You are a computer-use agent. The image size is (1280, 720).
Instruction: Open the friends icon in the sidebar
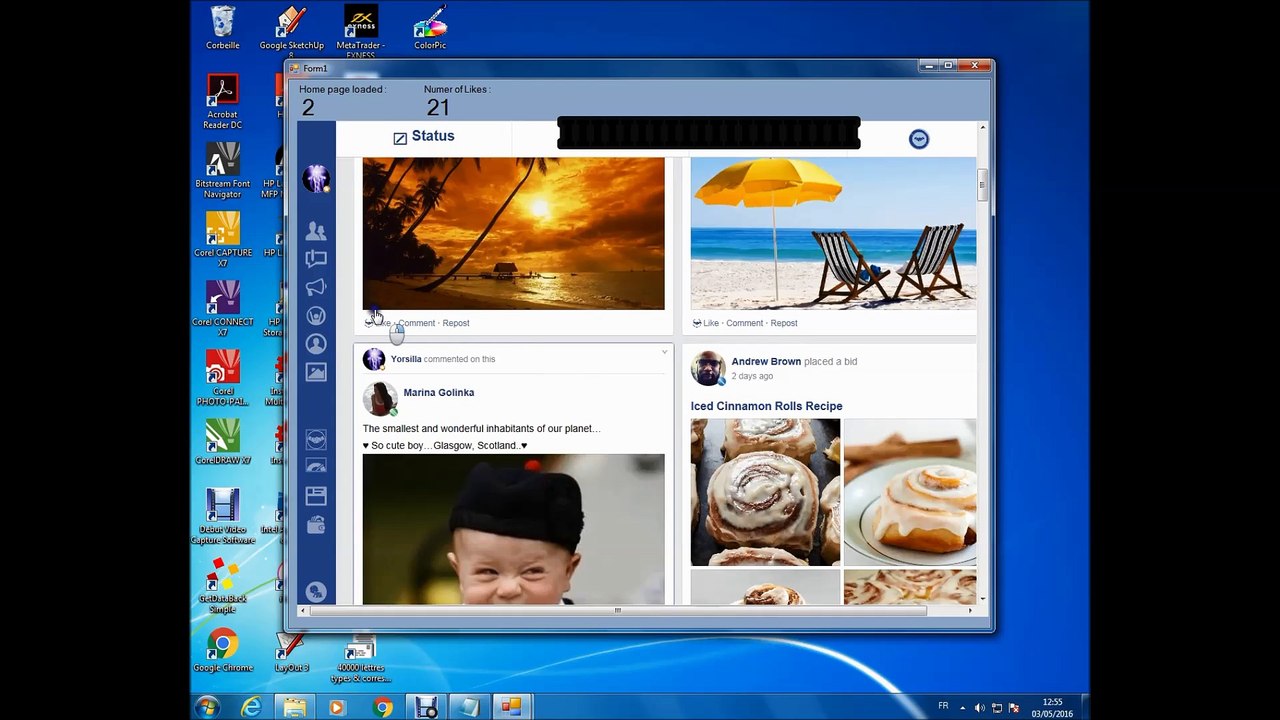pos(316,231)
